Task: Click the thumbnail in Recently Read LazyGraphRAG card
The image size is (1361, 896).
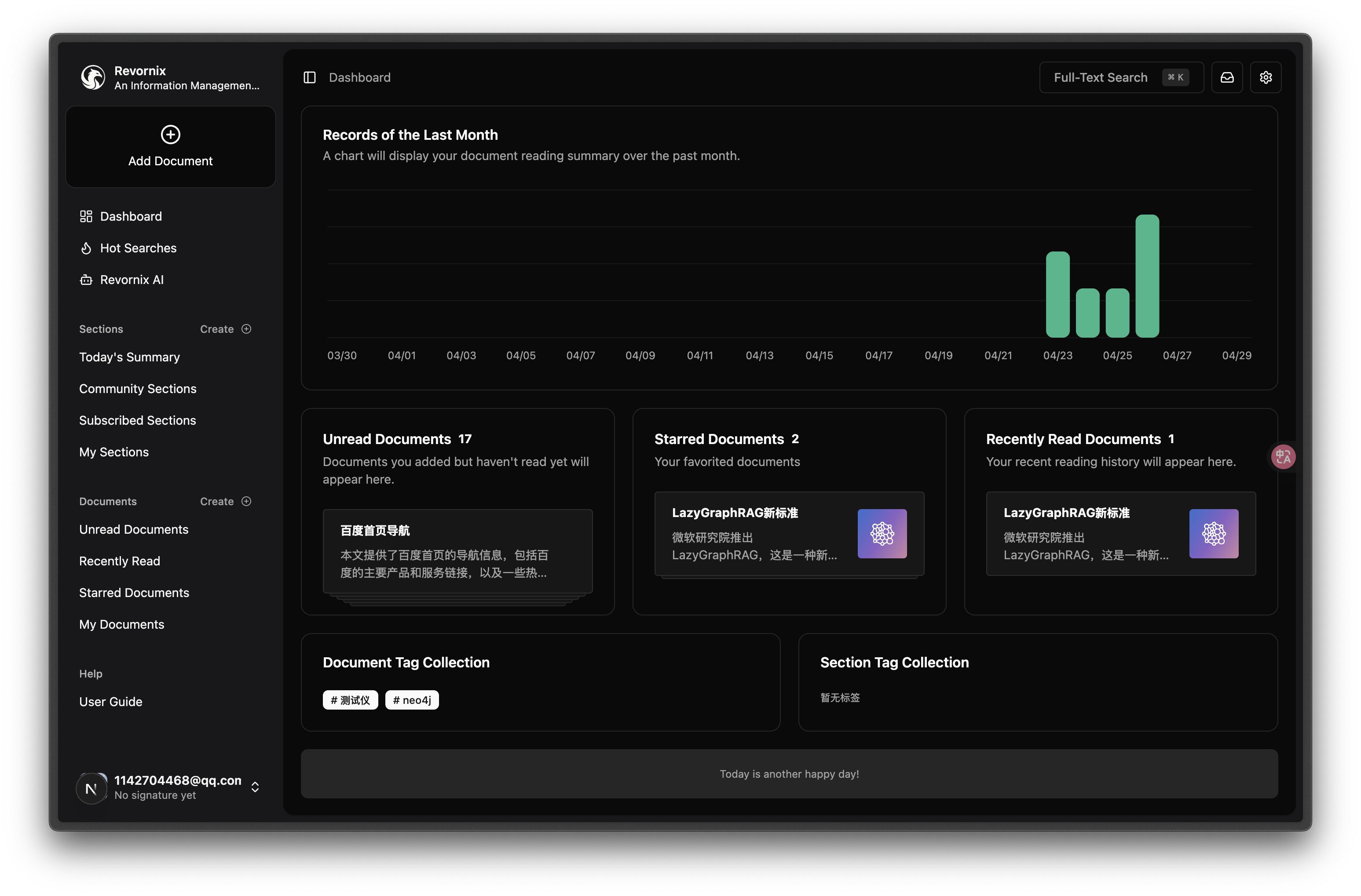Action: (x=1214, y=534)
